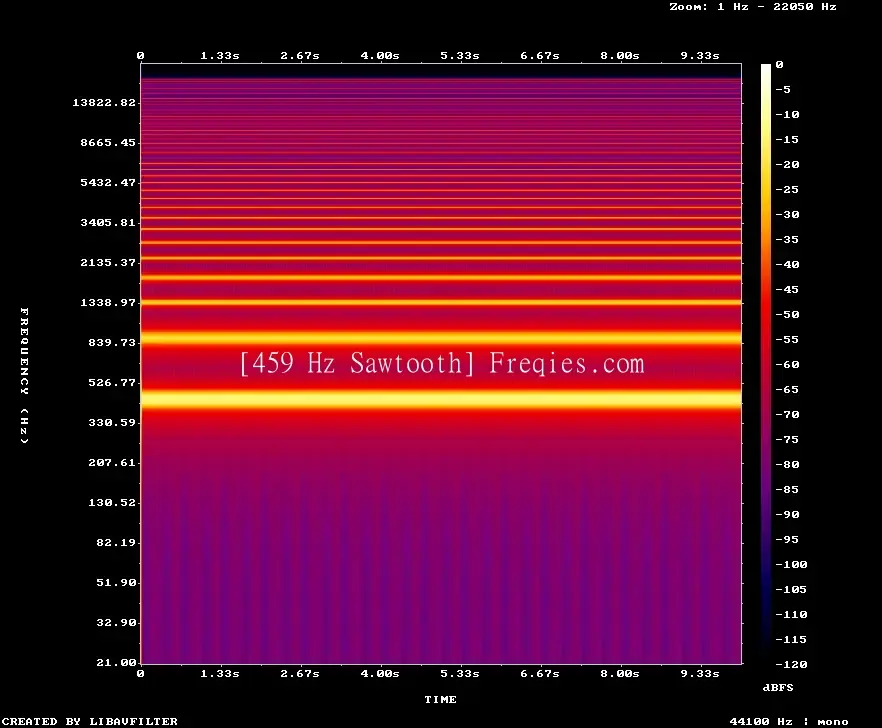Click the 21.00 frequency axis label
882x728 pixels.
(x=116, y=662)
